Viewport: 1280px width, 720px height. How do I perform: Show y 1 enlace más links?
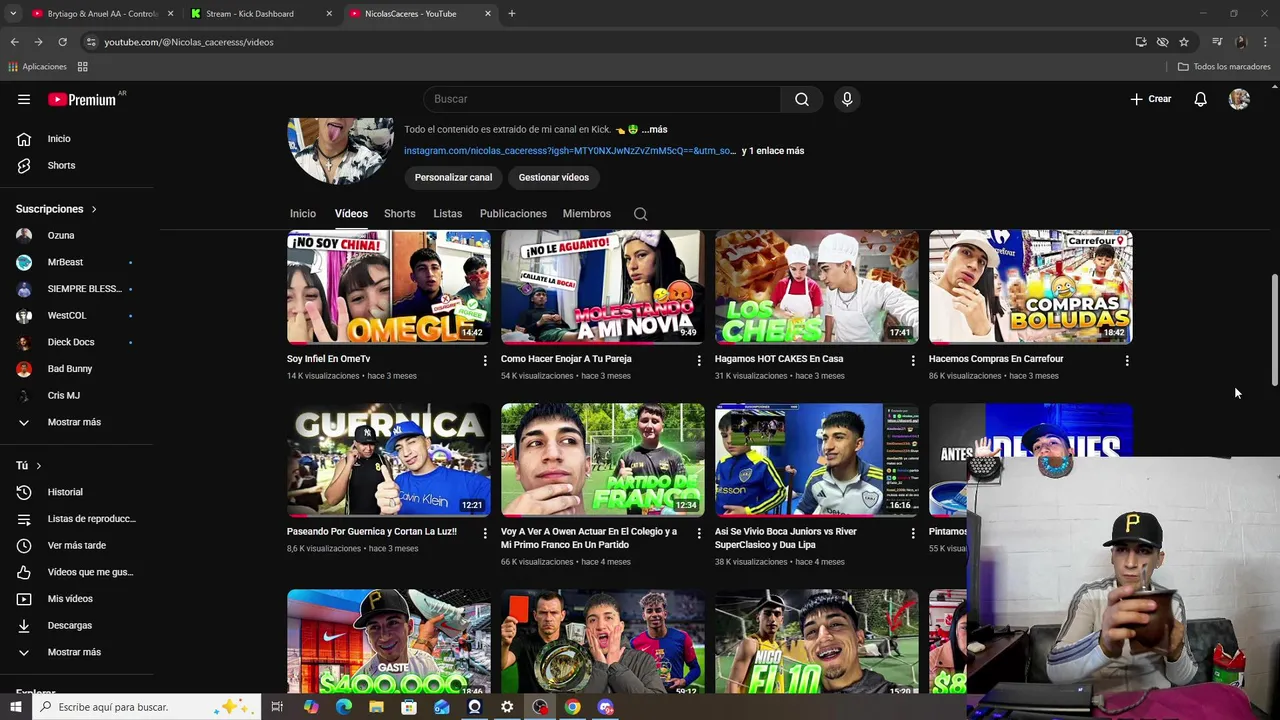pyautogui.click(x=773, y=151)
